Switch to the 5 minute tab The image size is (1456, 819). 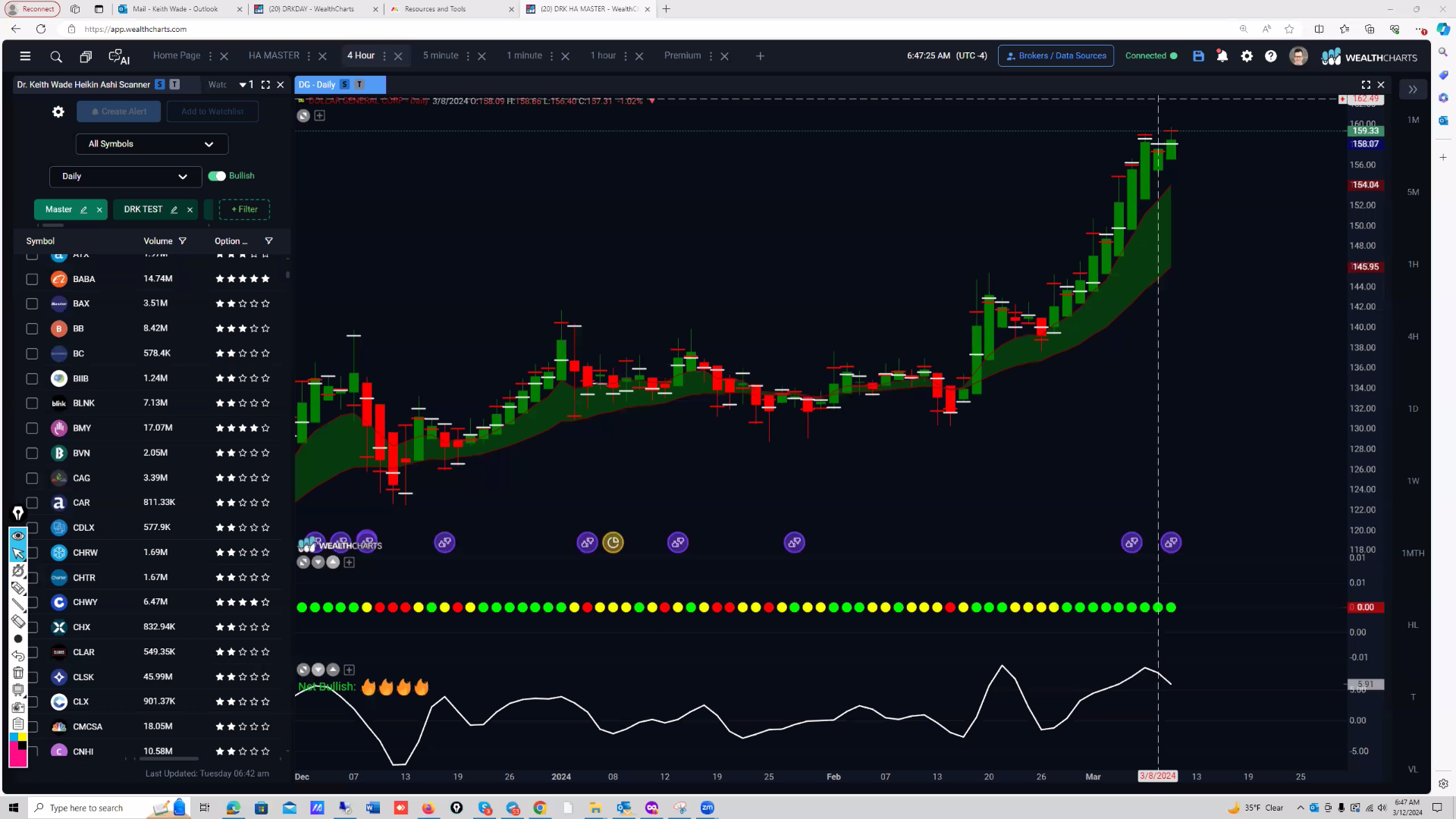click(x=441, y=55)
